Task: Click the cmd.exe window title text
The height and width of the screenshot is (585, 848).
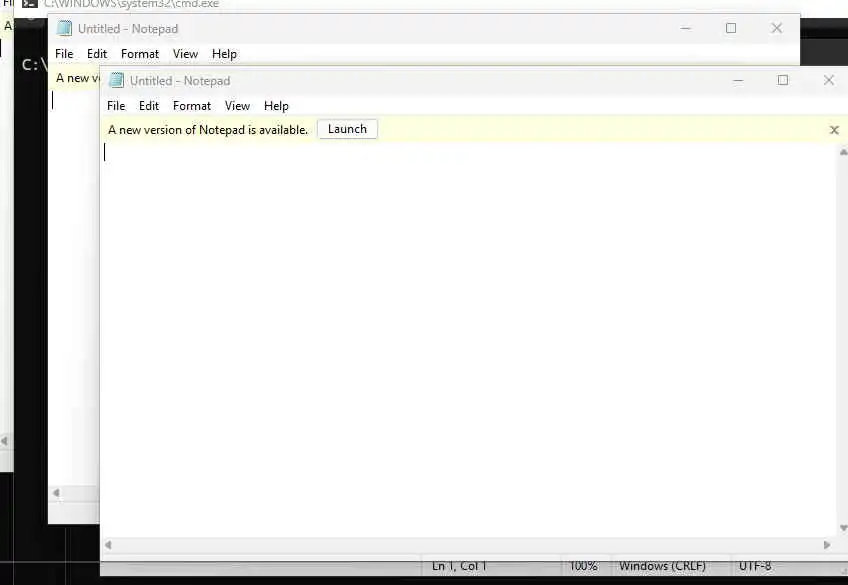Action: point(131,4)
